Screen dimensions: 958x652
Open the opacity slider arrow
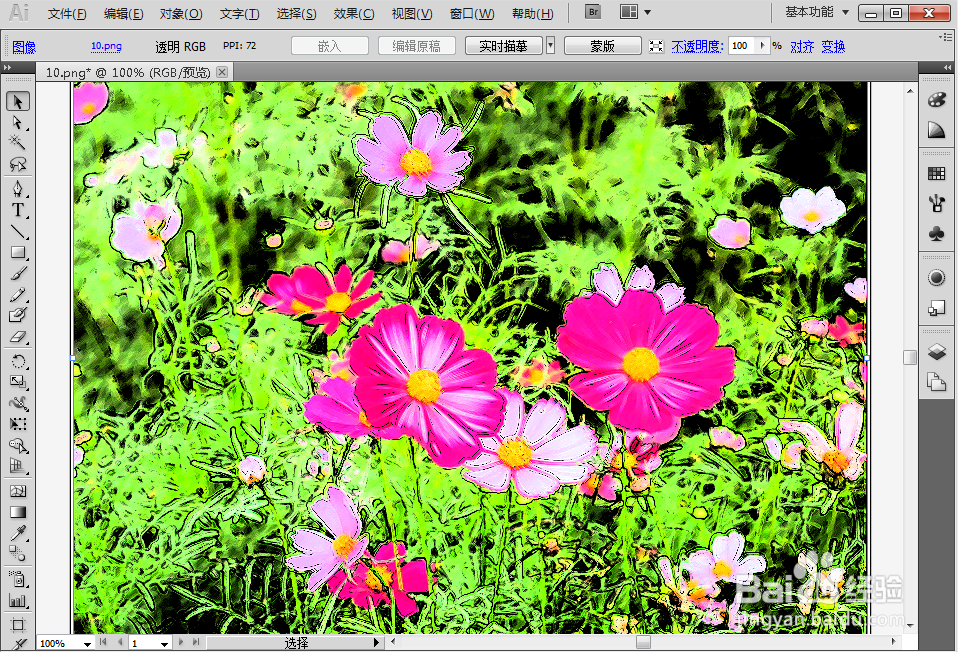click(762, 45)
